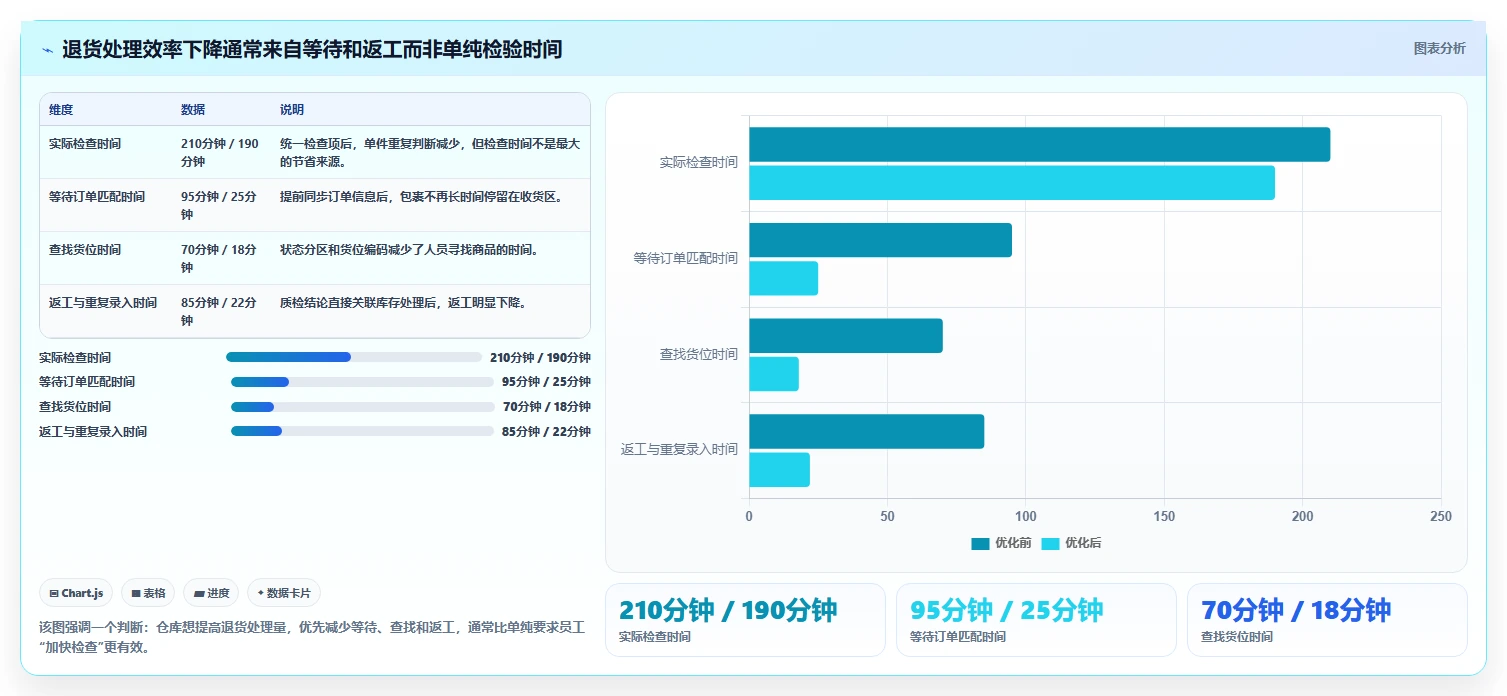
Task: Click the 实际检查时间 label in the progress list
Action: 75,357
